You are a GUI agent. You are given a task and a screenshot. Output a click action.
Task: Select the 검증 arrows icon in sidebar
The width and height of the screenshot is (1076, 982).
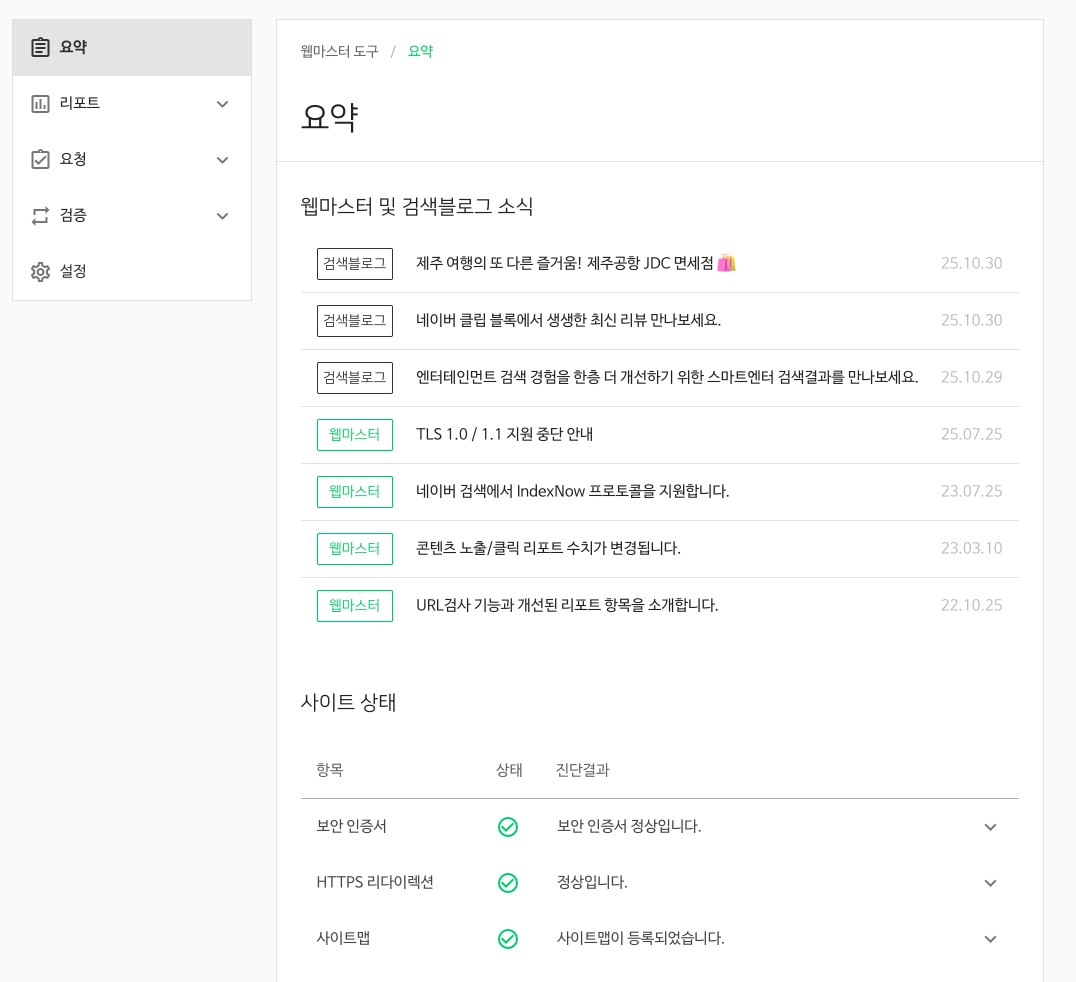[x=40, y=215]
